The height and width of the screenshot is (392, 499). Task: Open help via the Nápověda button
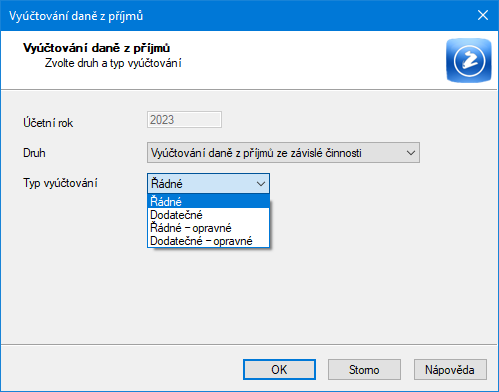point(450,369)
